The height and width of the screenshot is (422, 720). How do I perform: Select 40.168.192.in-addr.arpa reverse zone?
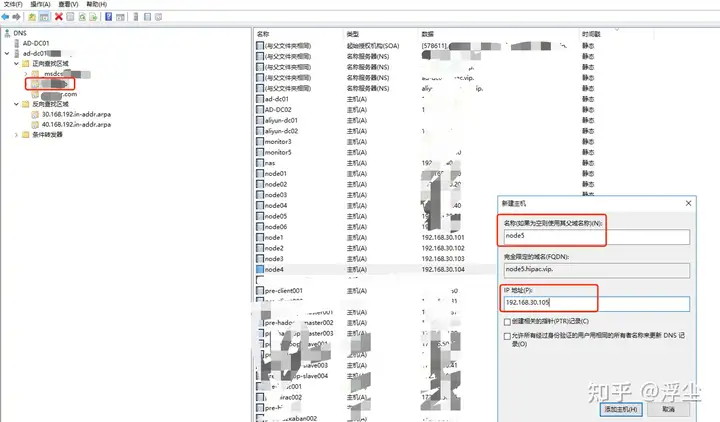pyautogui.click(x=76, y=124)
